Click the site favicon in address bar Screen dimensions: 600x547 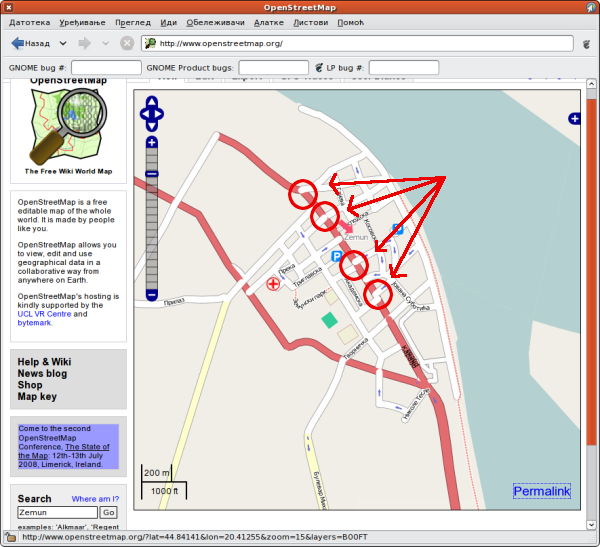click(x=150, y=43)
